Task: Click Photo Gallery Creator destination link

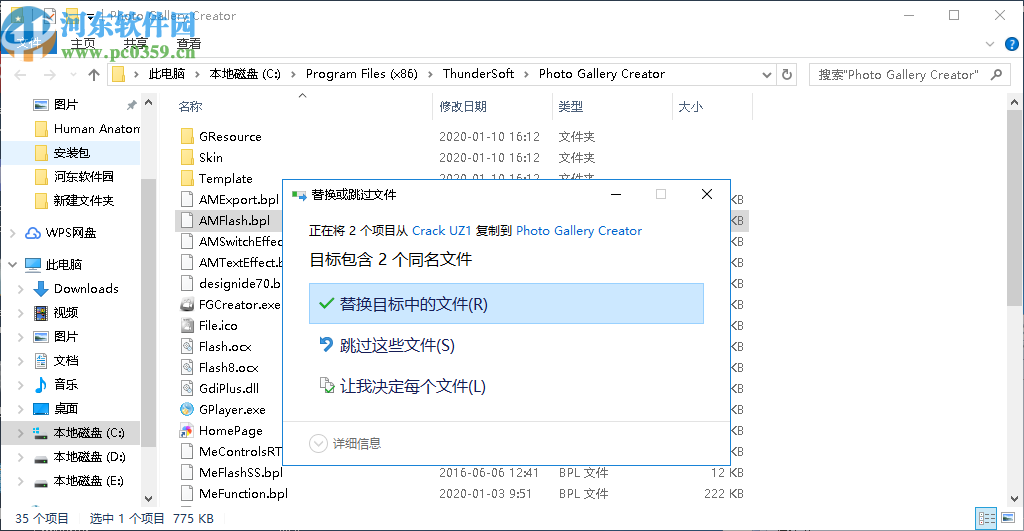Action: pyautogui.click(x=579, y=231)
